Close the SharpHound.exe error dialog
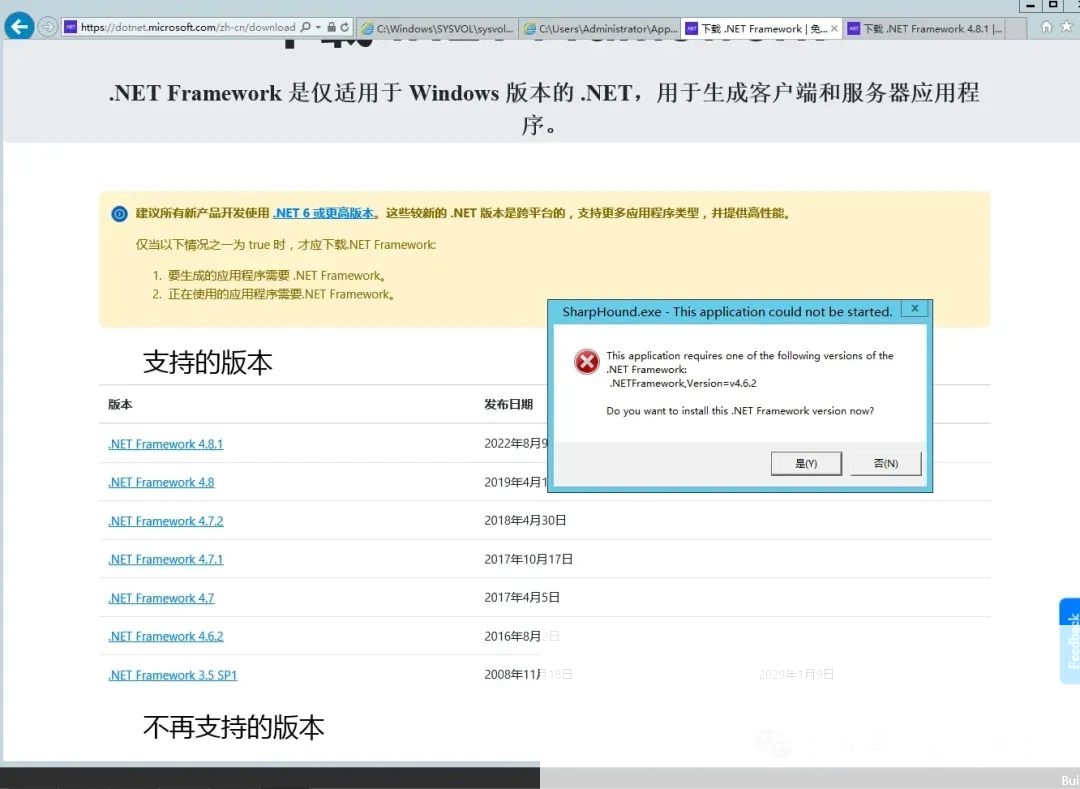1080x789 pixels. coord(914,308)
